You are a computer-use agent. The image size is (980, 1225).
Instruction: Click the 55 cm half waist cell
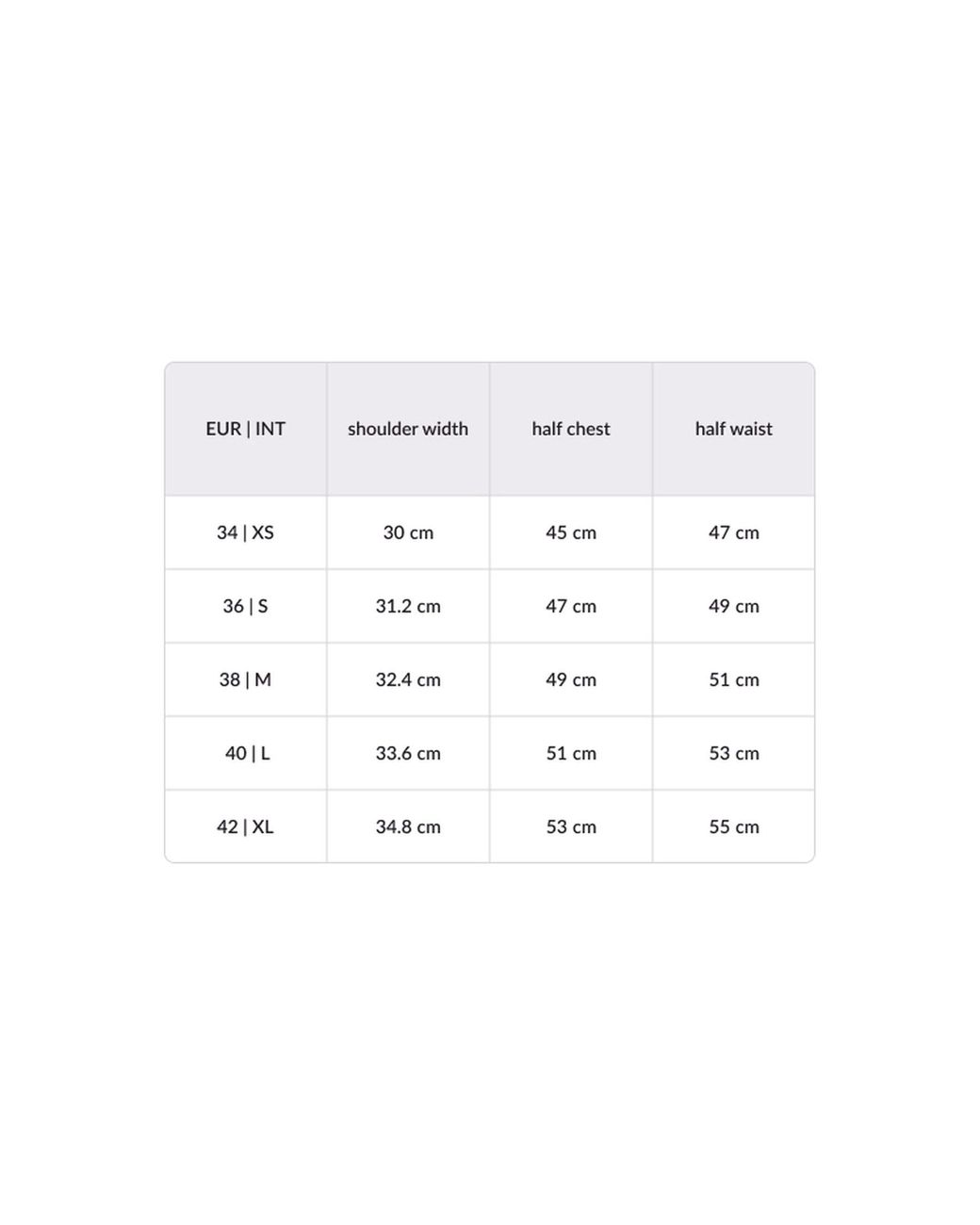coord(734,826)
